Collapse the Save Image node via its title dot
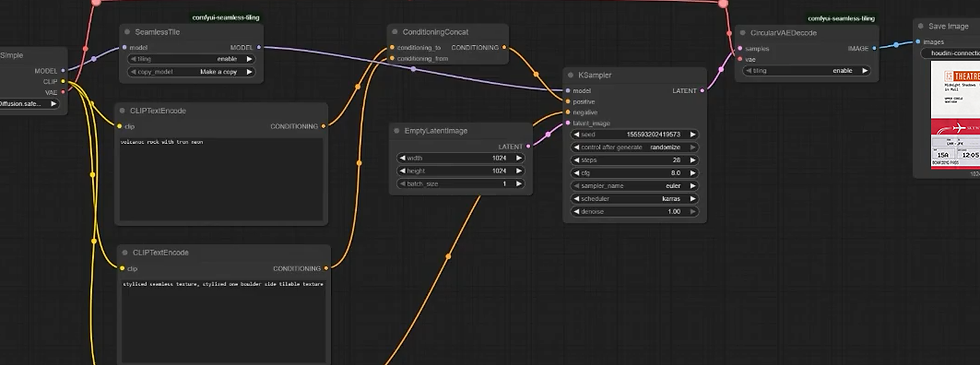The width and height of the screenshot is (980, 365). [921, 26]
